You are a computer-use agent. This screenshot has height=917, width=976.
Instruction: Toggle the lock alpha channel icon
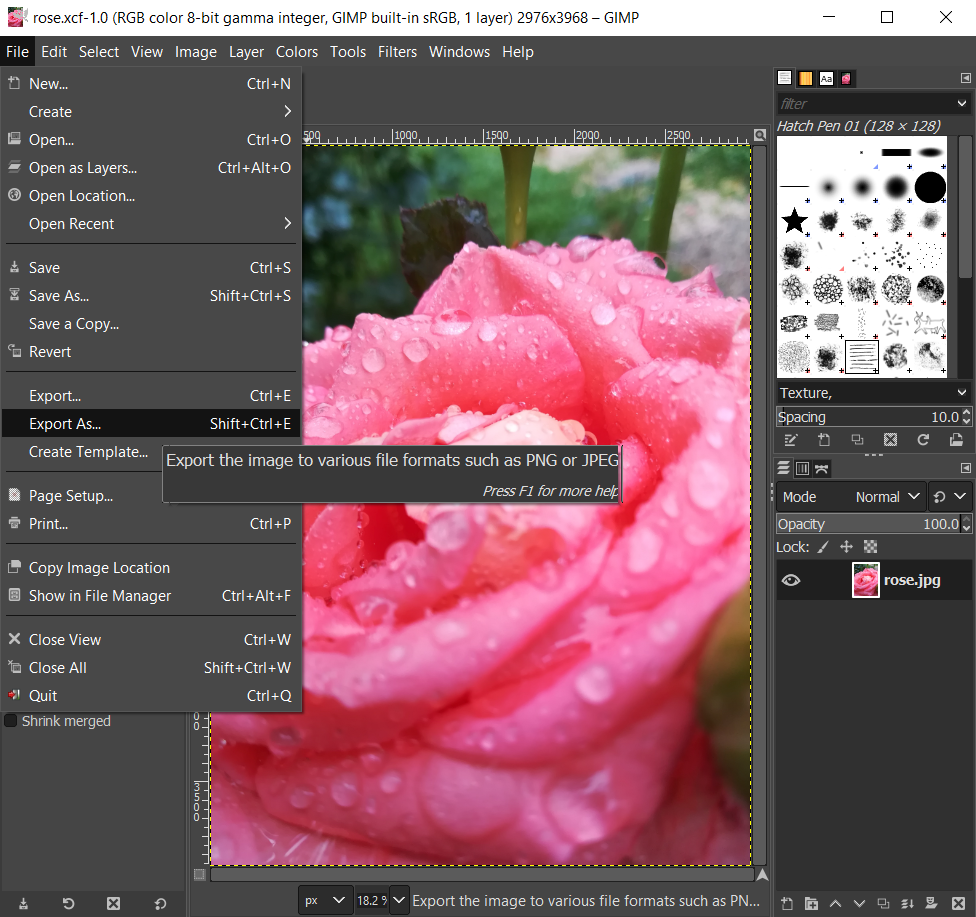pyautogui.click(x=870, y=547)
